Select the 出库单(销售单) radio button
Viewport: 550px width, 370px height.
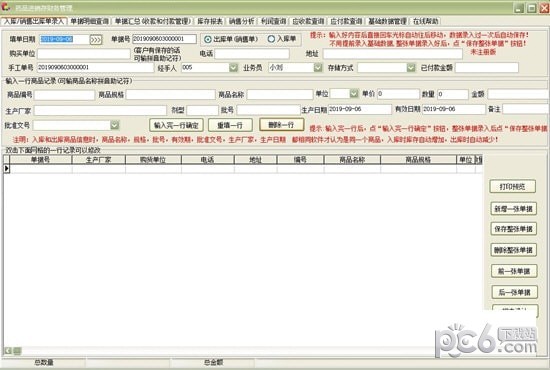point(208,39)
